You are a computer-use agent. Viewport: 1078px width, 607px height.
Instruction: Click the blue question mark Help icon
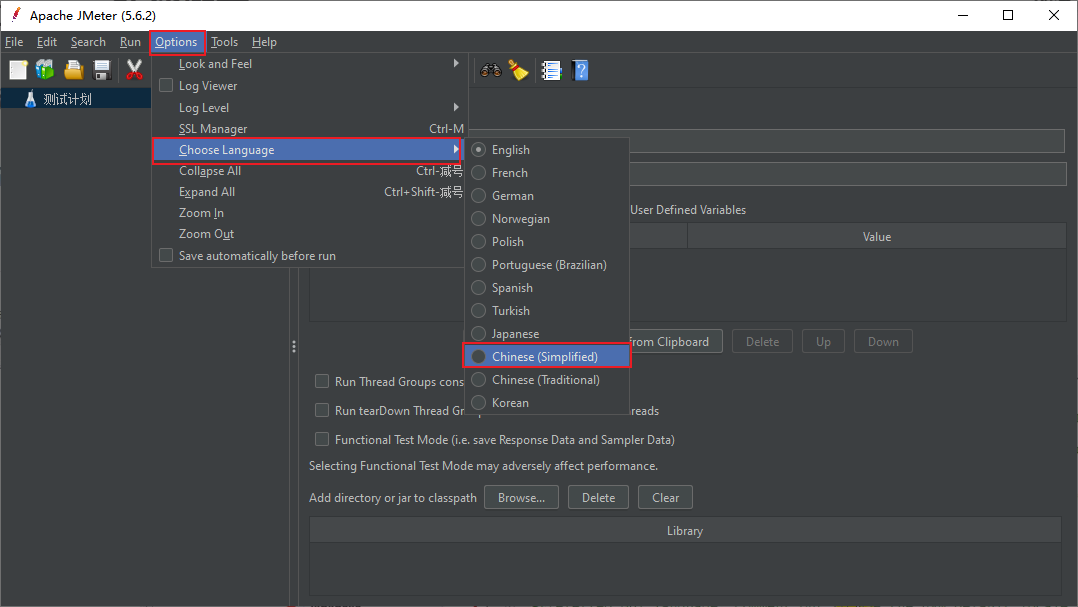pos(580,70)
